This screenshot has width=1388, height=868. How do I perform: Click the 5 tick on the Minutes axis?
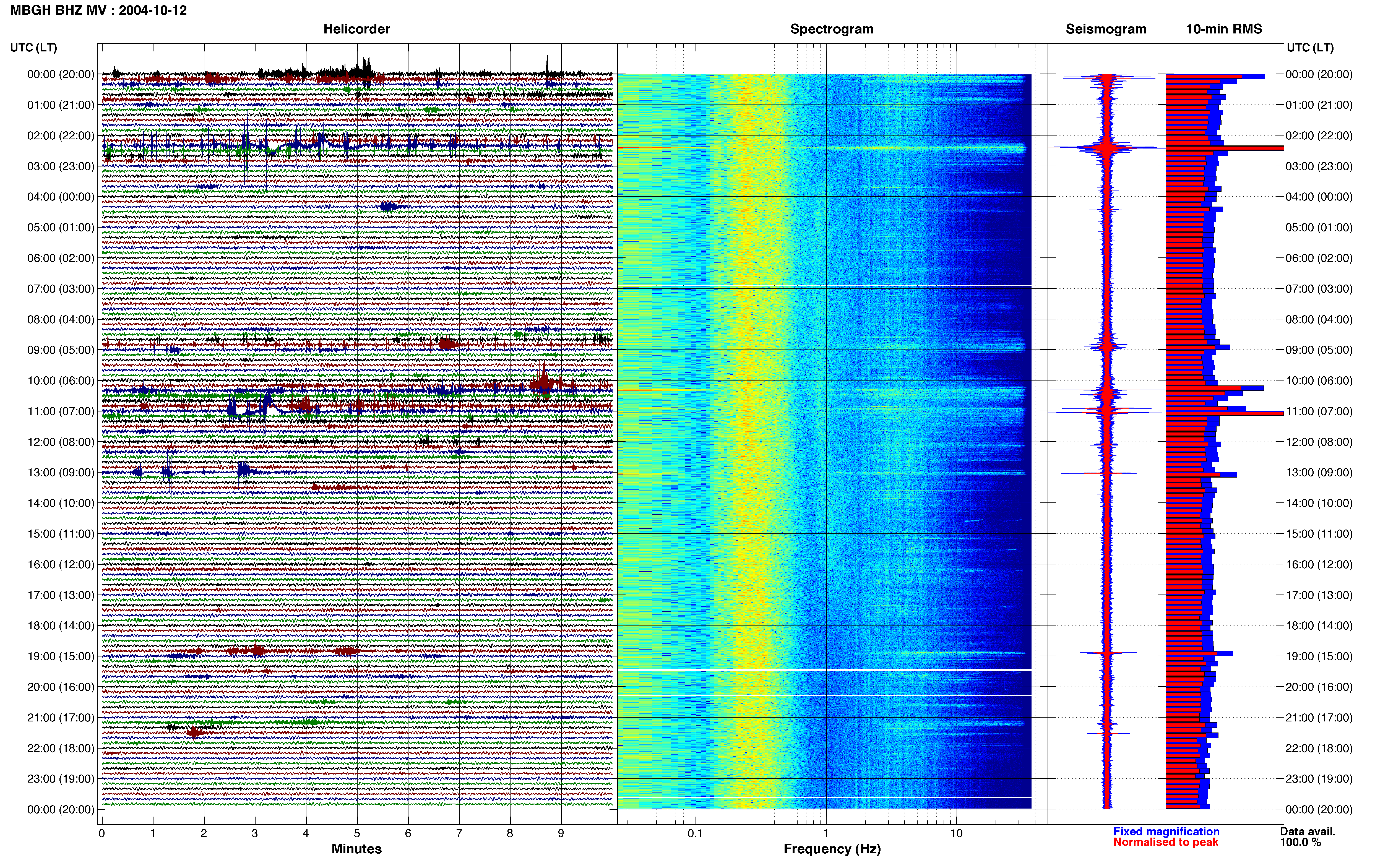357,833
